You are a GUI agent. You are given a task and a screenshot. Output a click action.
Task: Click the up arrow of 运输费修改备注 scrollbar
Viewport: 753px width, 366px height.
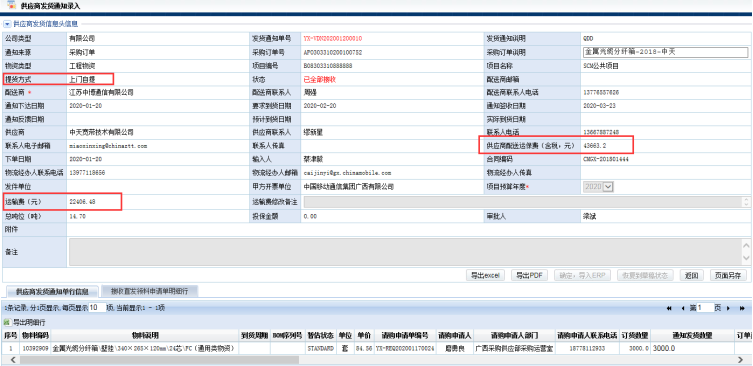[x=746, y=199]
